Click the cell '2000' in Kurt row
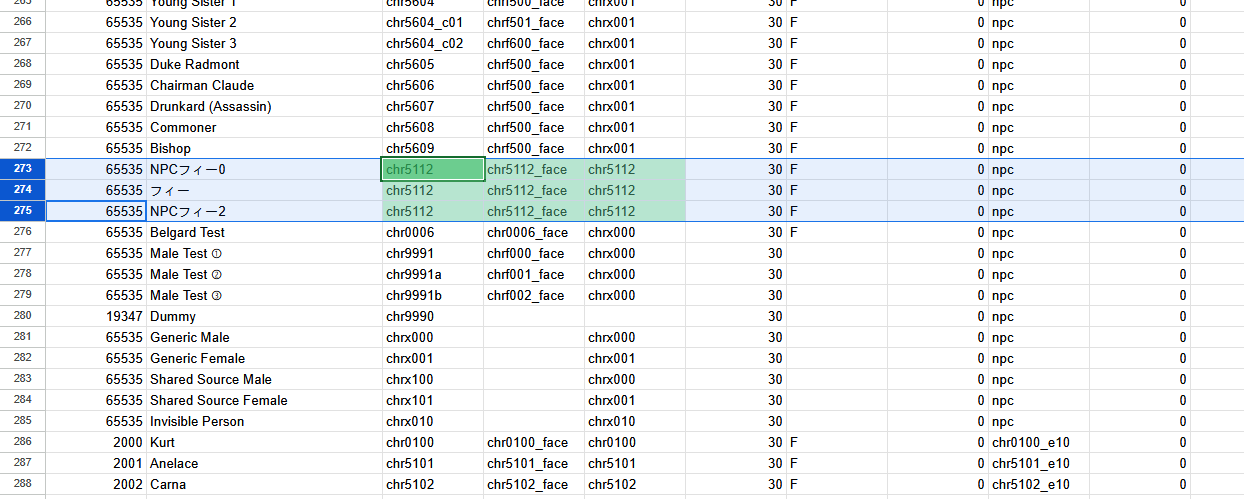1244x499 pixels. click(x=97, y=442)
